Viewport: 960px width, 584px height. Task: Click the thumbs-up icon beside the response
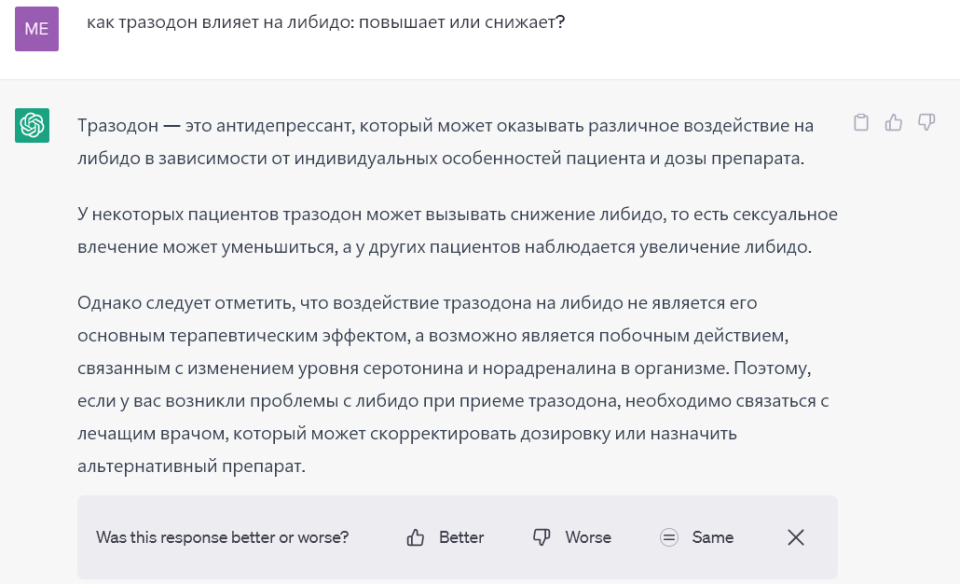(894, 123)
